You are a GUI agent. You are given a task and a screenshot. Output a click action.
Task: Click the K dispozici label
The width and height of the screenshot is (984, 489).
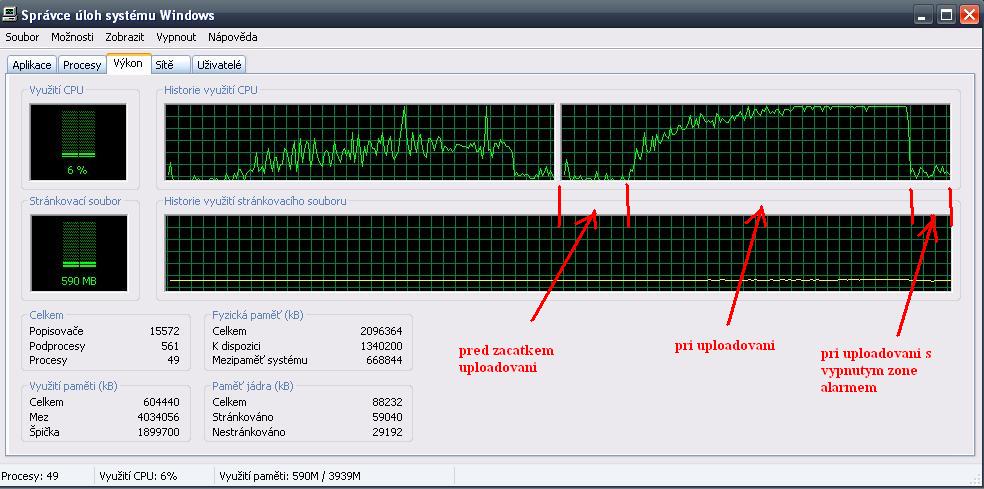pos(237,346)
